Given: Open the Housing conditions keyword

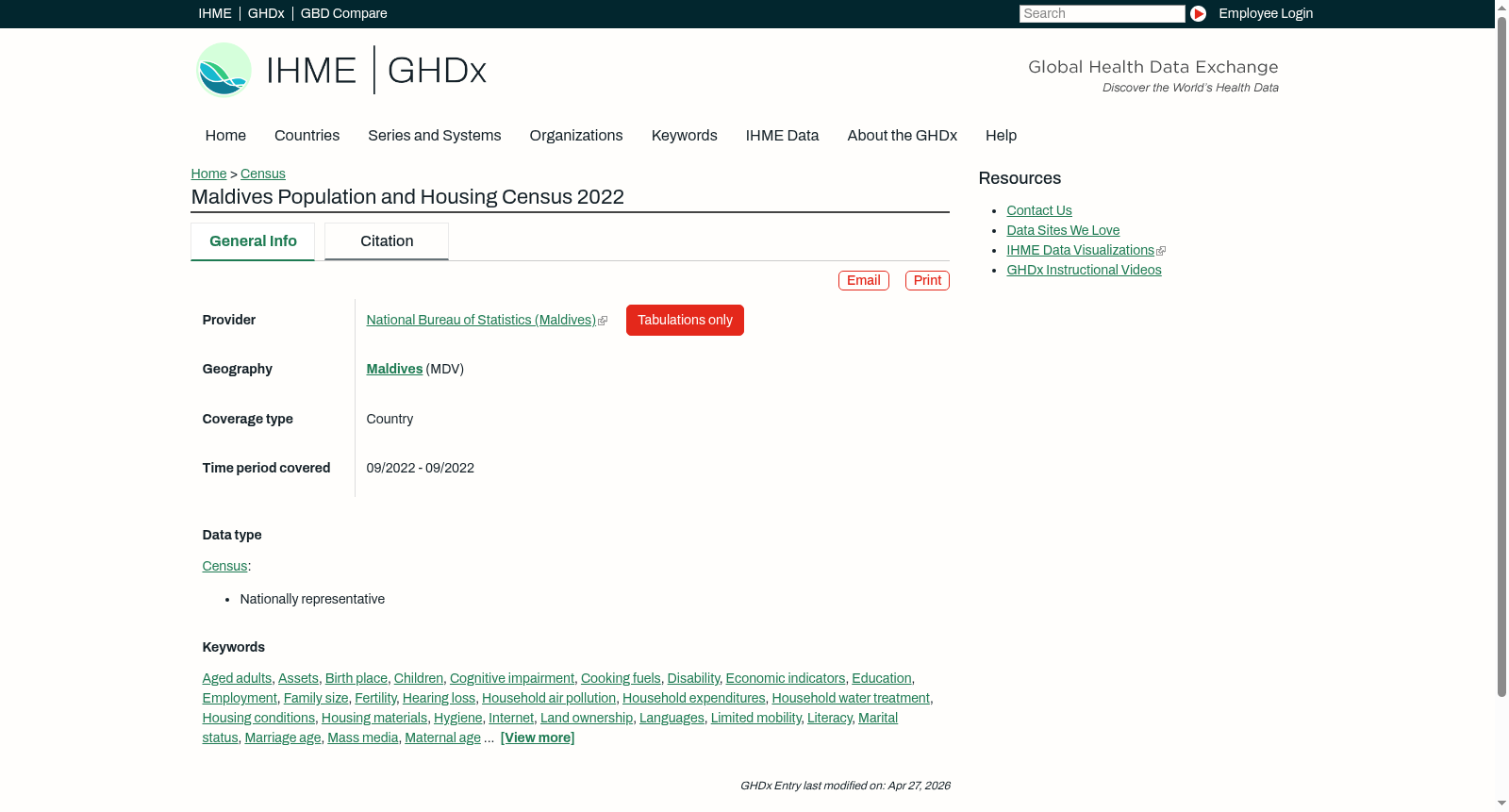Looking at the screenshot, I should click(258, 719).
